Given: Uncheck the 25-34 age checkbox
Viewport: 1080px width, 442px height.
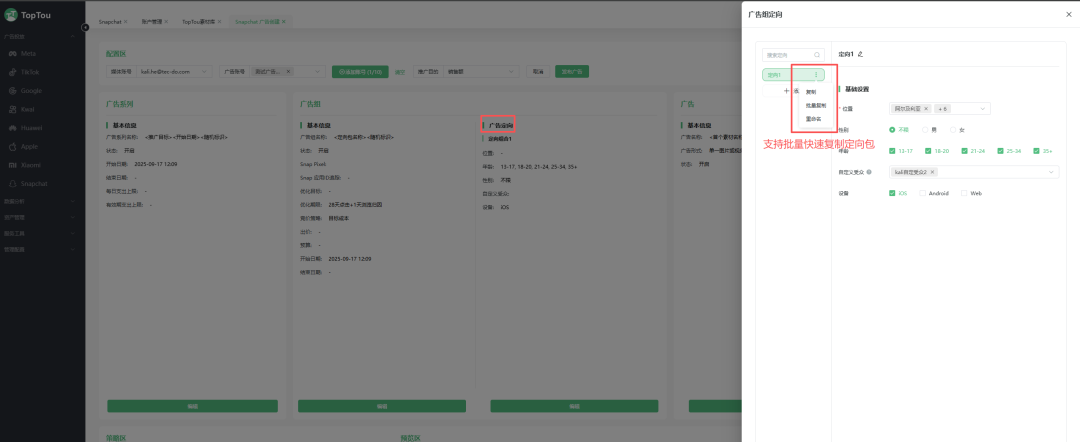Looking at the screenshot, I should coord(1001,151).
